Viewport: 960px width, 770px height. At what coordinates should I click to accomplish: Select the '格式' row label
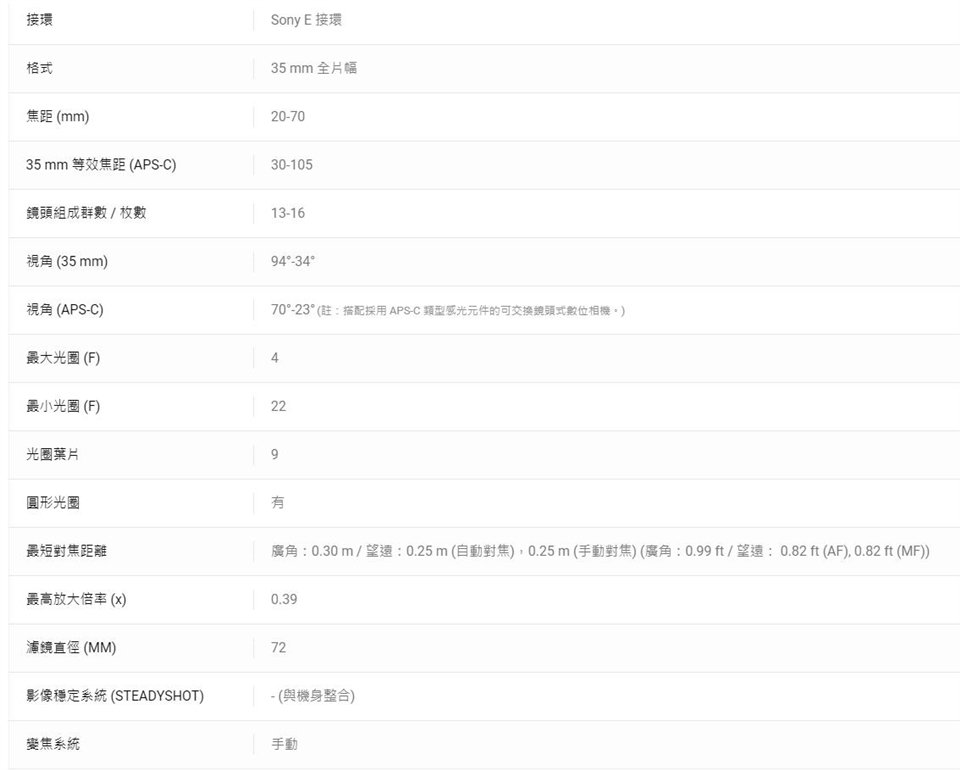point(41,68)
